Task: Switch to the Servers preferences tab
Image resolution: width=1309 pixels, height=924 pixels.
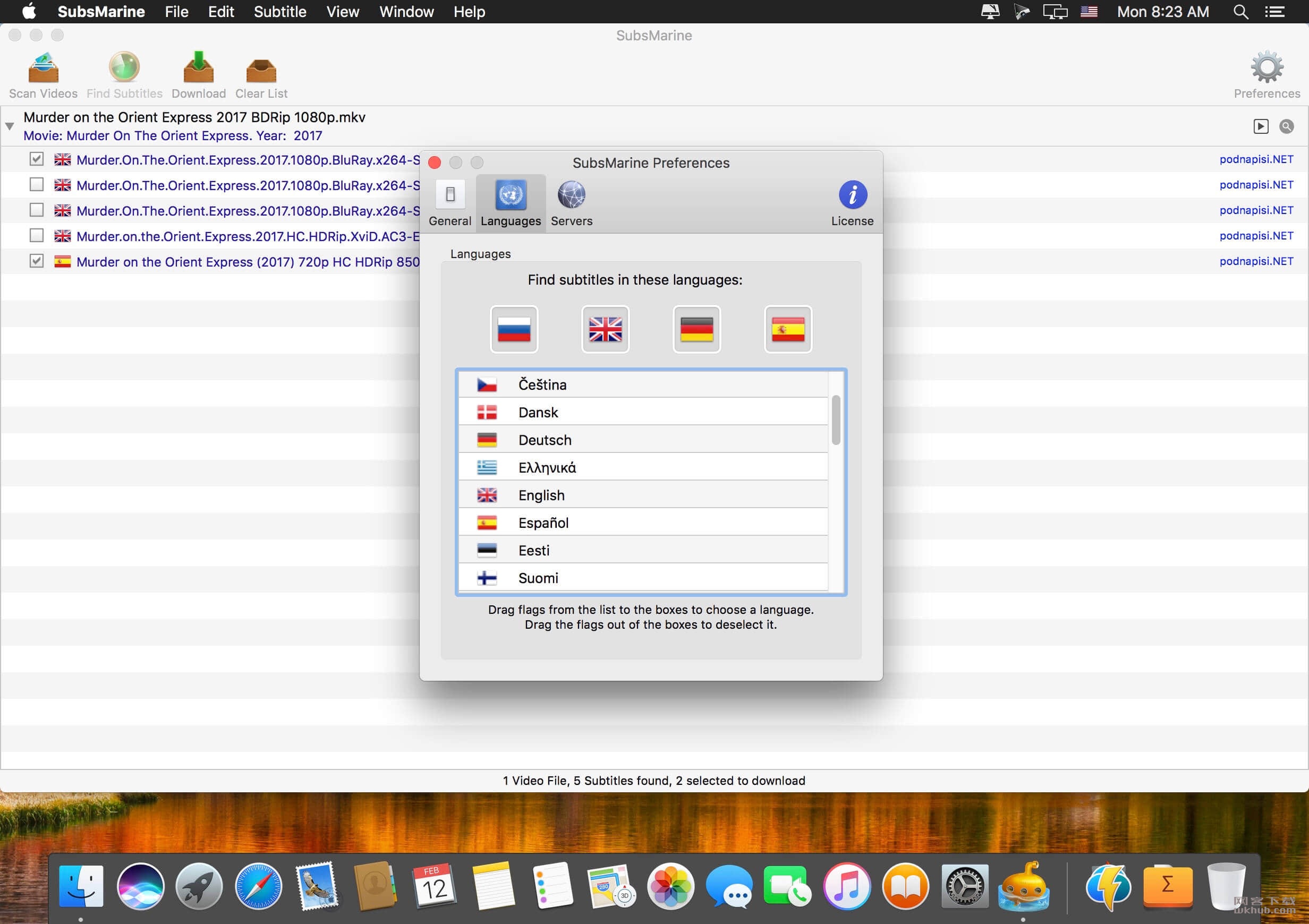Action: click(571, 203)
